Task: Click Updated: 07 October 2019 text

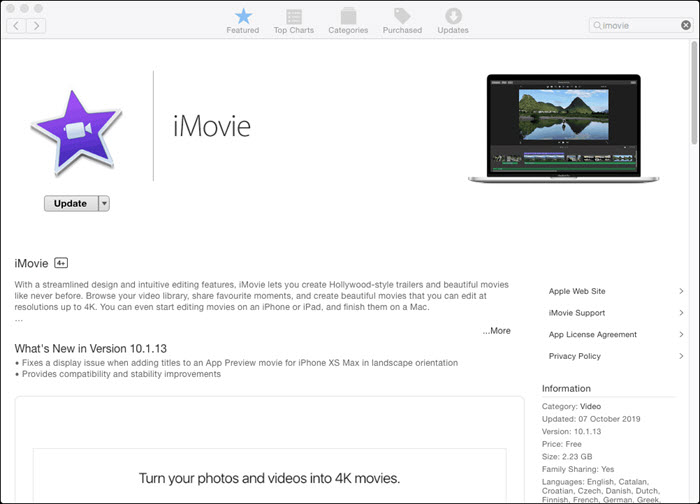Action: click(x=591, y=419)
